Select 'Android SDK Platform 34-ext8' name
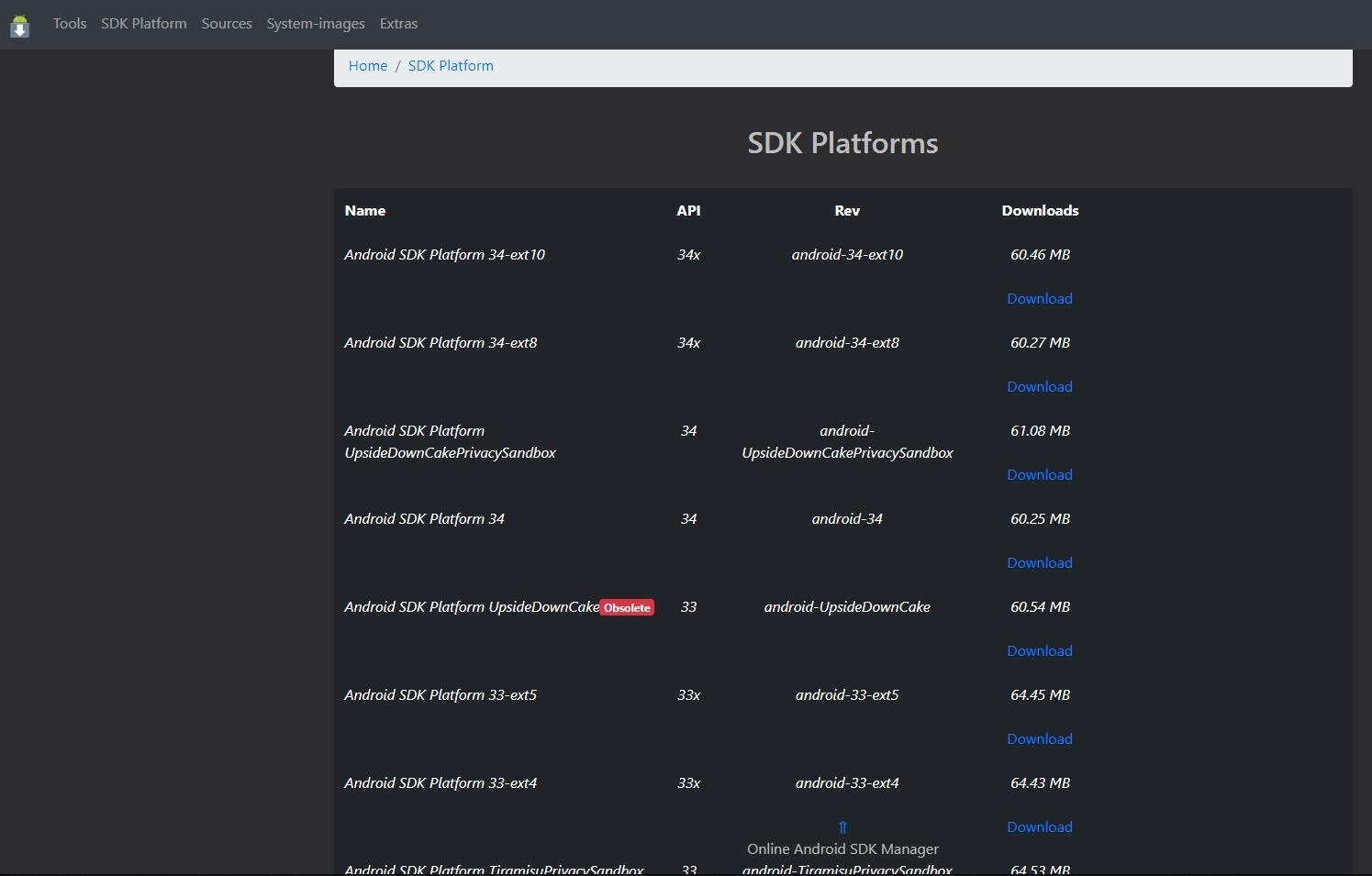This screenshot has height=876, width=1372. pyautogui.click(x=441, y=343)
